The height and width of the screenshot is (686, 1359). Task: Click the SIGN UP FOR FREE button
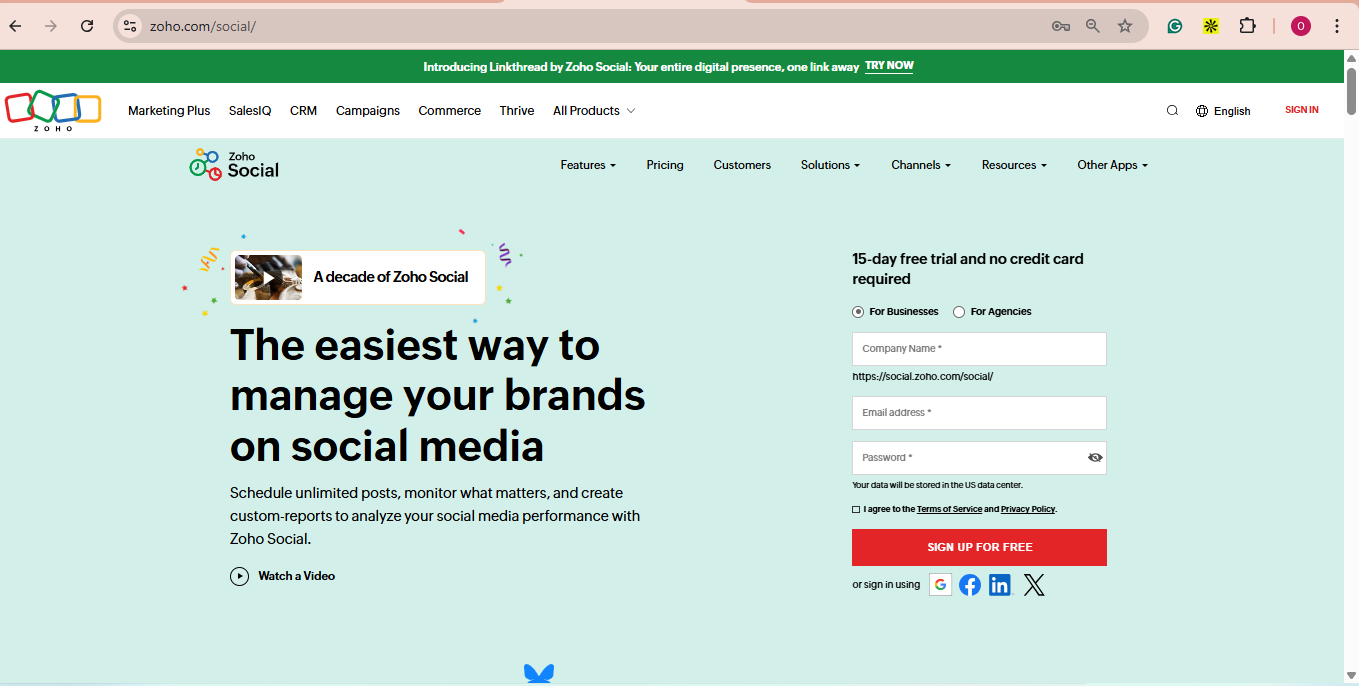point(979,547)
